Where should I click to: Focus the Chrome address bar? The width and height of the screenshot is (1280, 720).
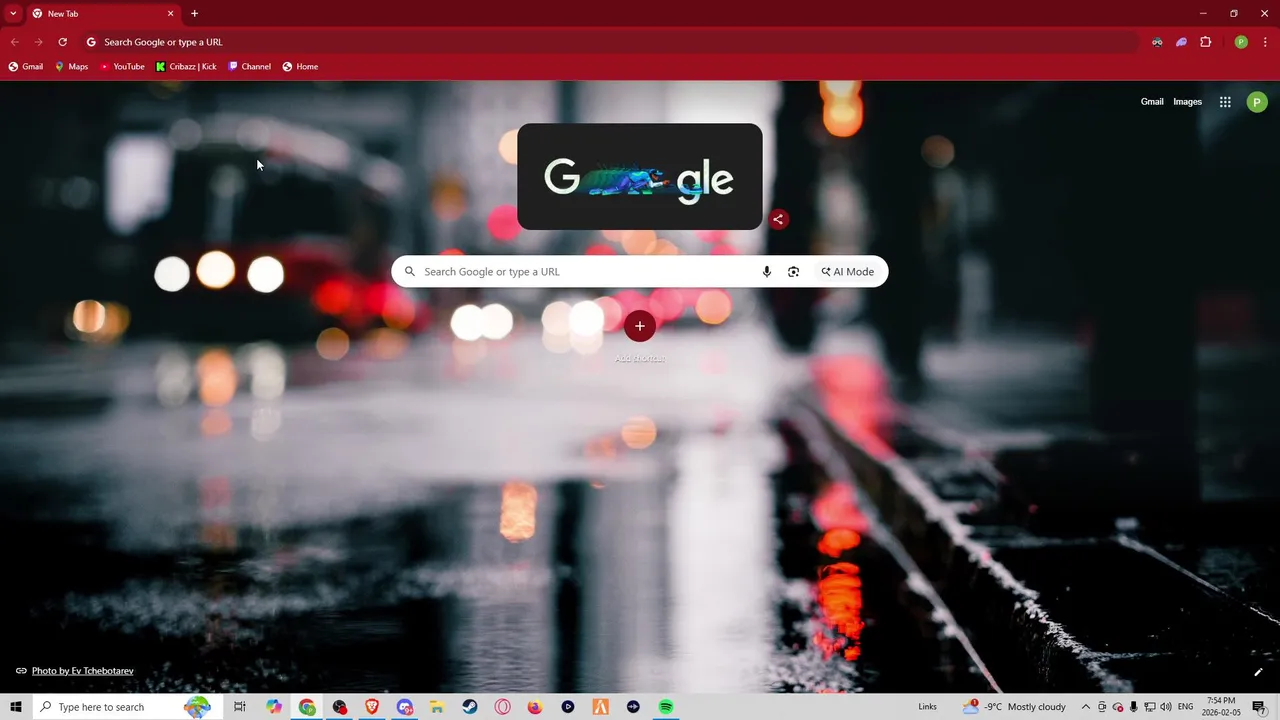[608, 42]
